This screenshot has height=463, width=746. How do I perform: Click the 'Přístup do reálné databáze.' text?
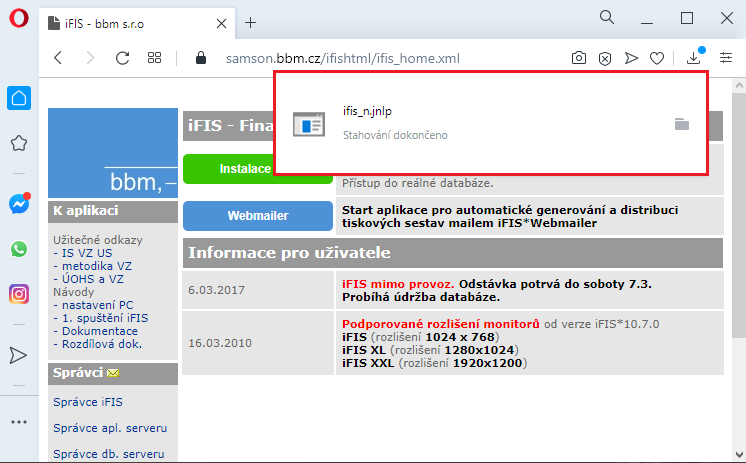(x=418, y=183)
